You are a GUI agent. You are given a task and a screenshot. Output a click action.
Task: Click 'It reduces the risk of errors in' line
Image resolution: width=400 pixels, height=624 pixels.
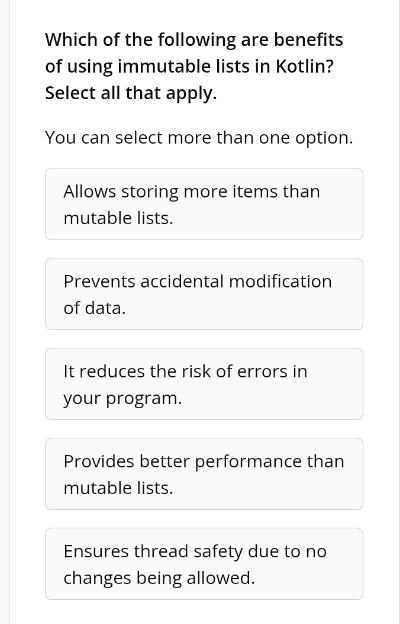click(x=185, y=371)
